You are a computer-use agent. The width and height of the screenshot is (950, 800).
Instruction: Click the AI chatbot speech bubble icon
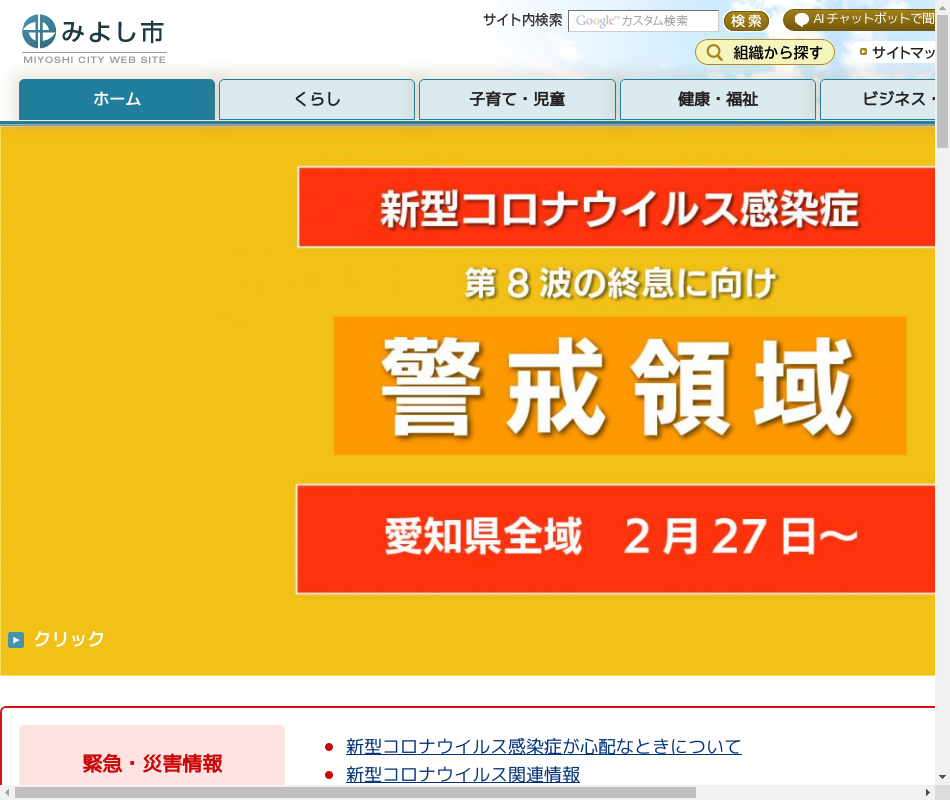[801, 20]
